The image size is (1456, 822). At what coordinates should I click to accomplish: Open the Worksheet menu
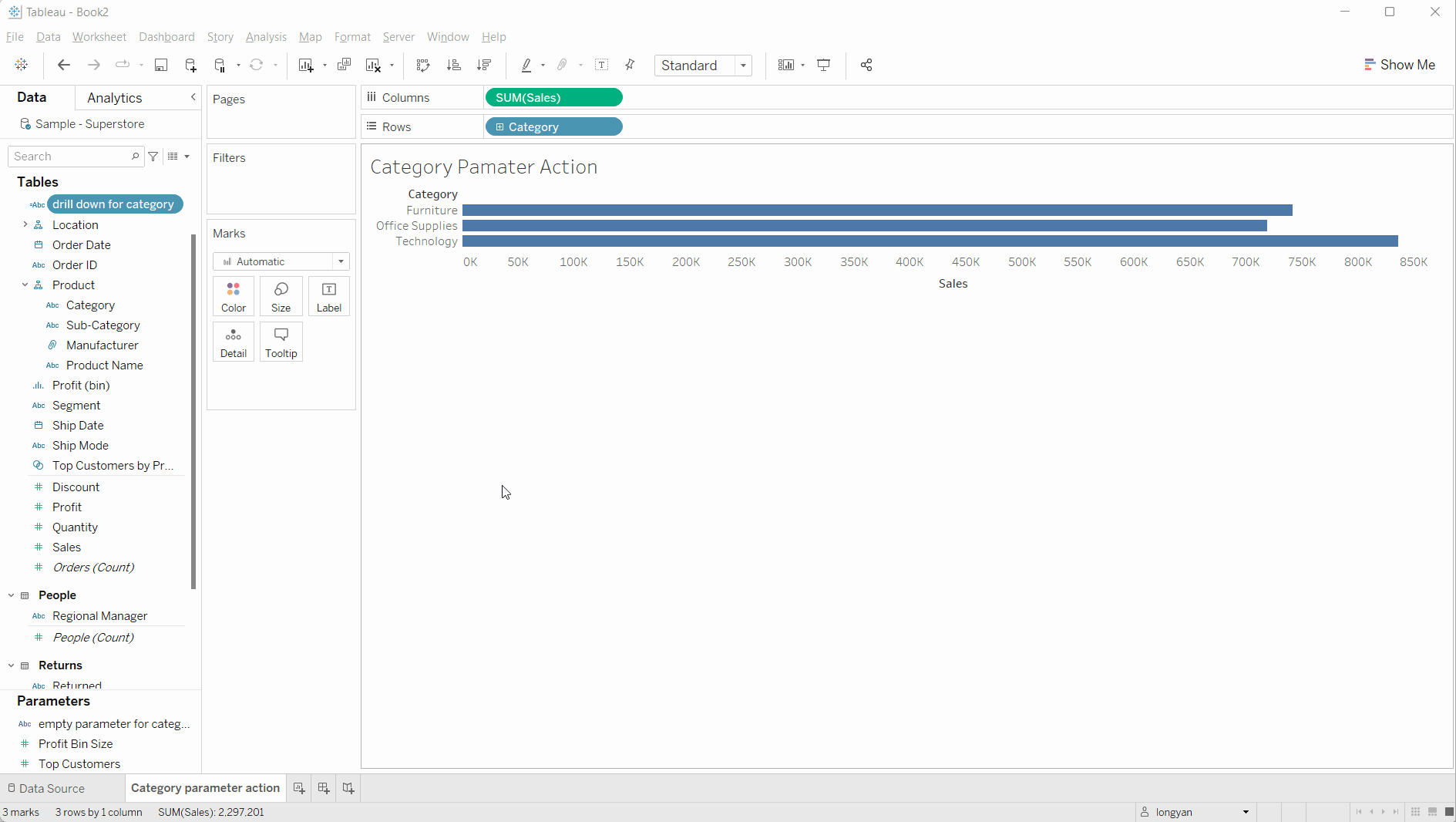(99, 37)
